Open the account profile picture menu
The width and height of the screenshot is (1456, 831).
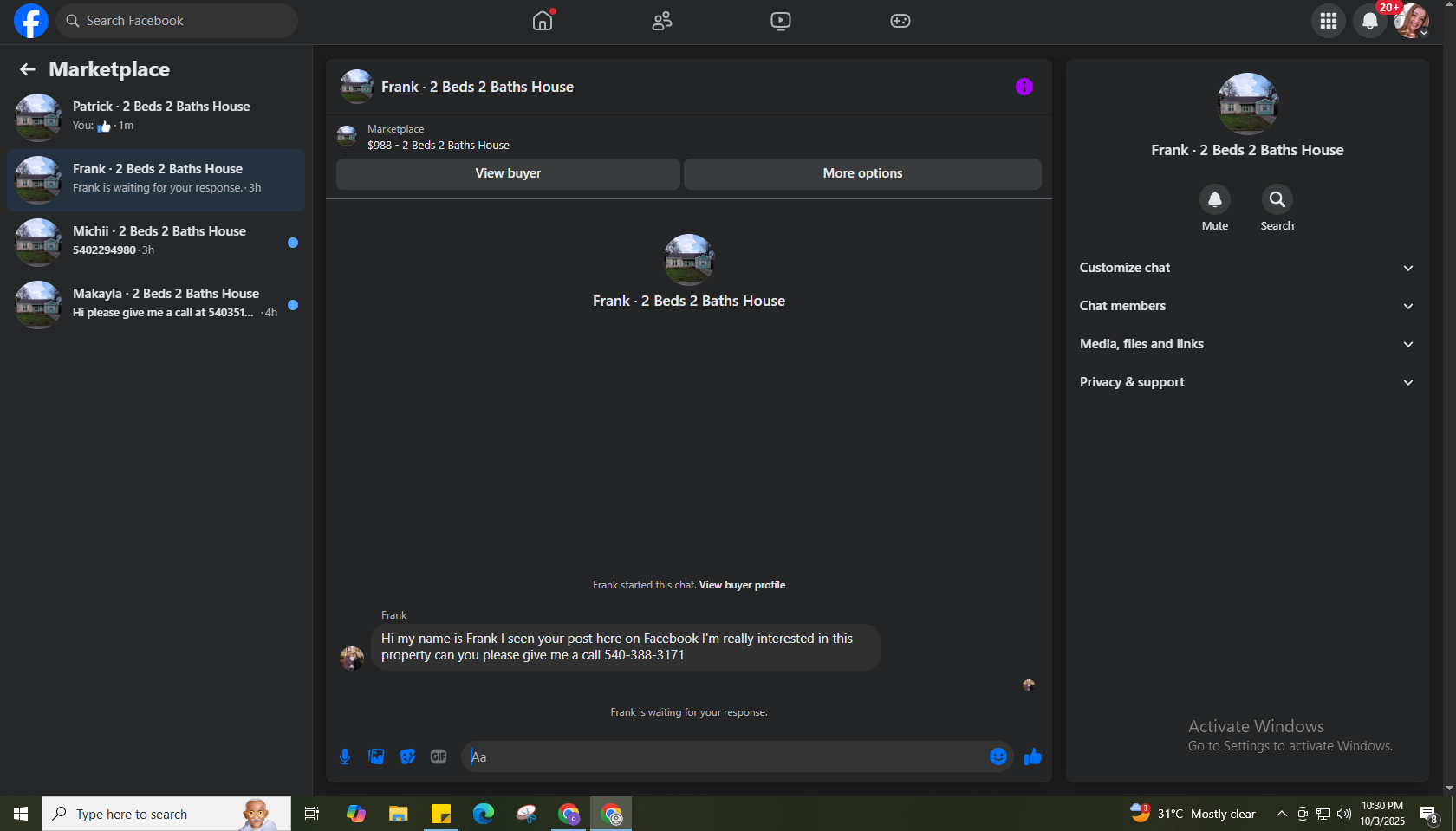tap(1412, 21)
